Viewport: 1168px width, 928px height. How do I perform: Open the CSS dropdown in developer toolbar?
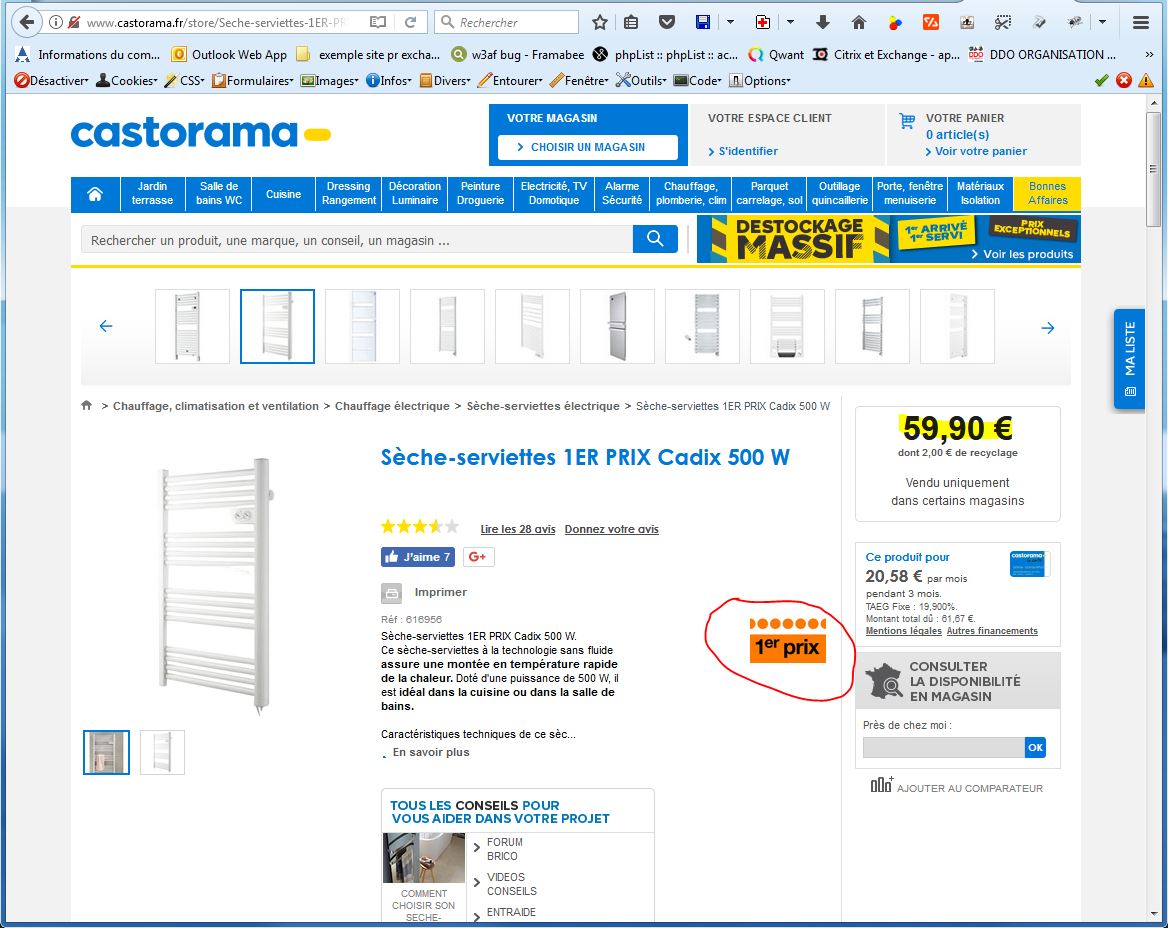click(184, 80)
